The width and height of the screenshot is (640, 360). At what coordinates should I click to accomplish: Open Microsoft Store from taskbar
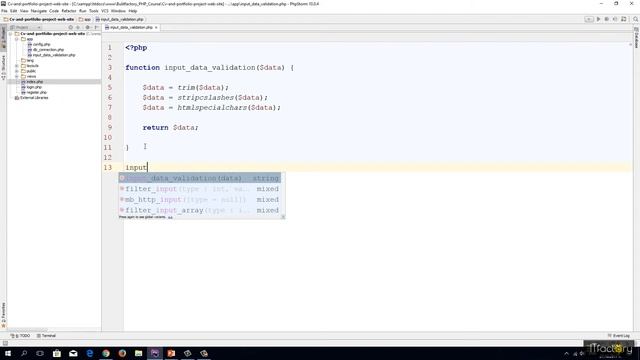pos(57,353)
